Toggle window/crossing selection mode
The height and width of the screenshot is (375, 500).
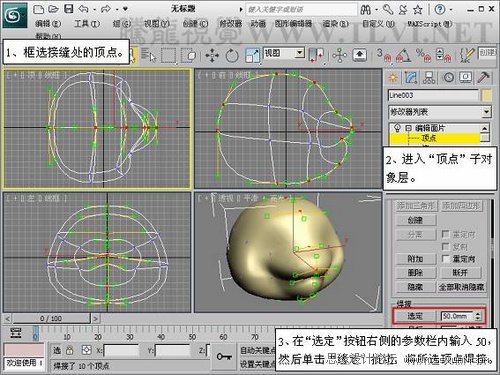pos(189,55)
